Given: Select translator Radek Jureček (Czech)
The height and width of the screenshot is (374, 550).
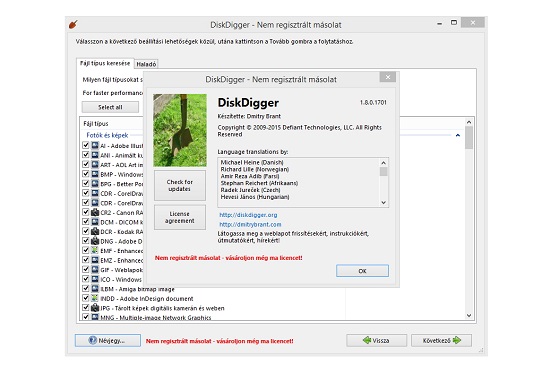Looking at the screenshot, I should click(x=250, y=190).
